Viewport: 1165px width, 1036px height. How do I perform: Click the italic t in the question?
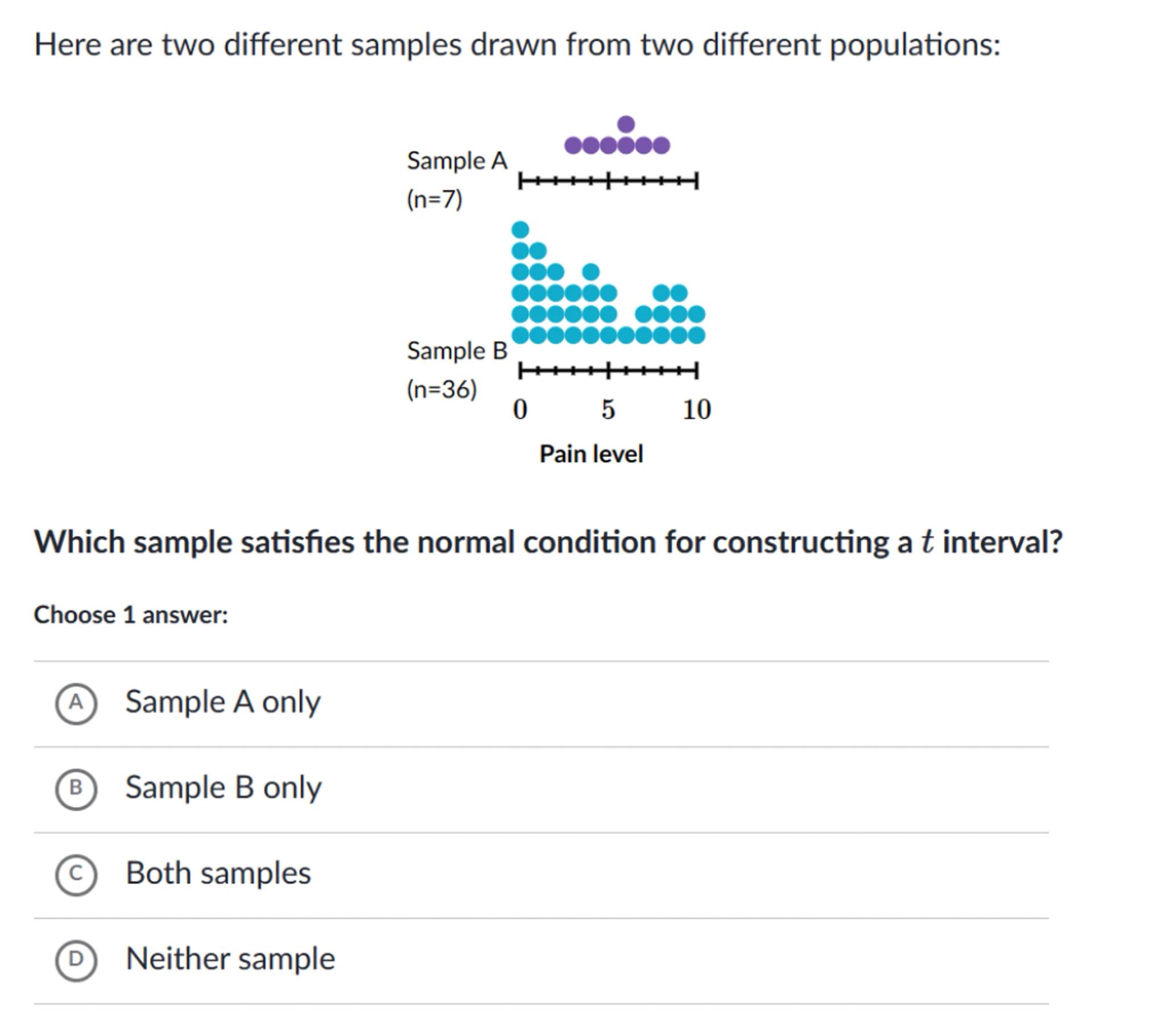(x=927, y=541)
